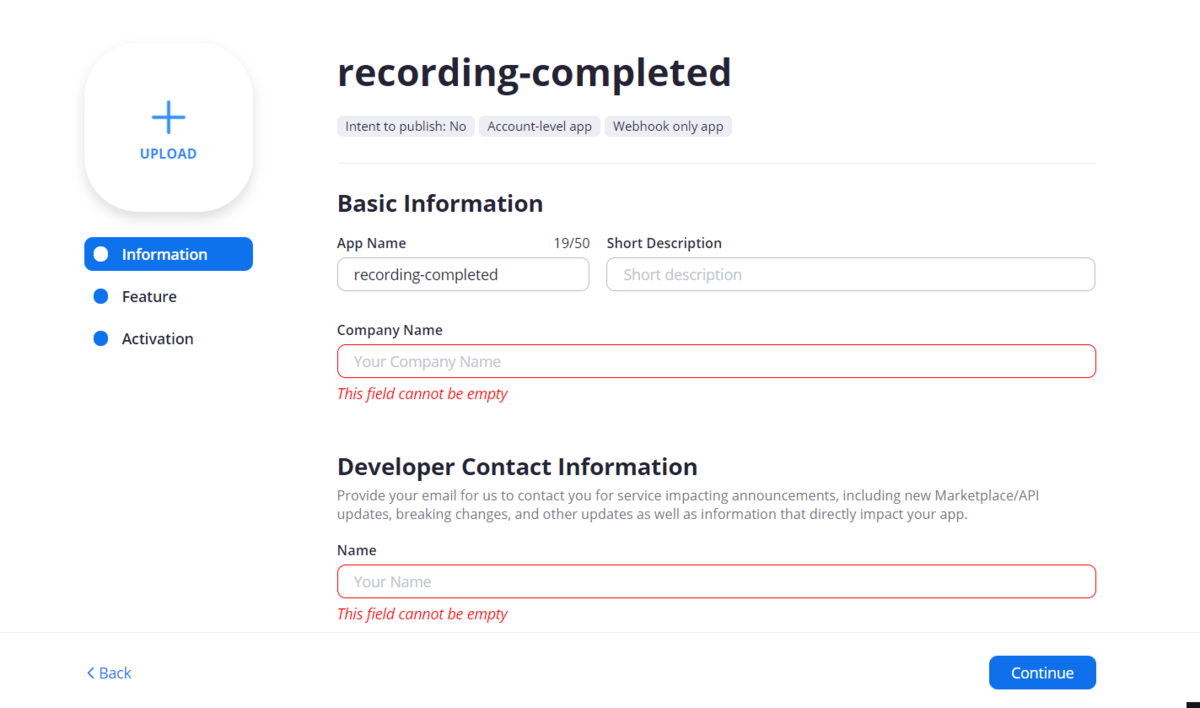
Task: Click the recording-completed page title
Action: point(534,72)
